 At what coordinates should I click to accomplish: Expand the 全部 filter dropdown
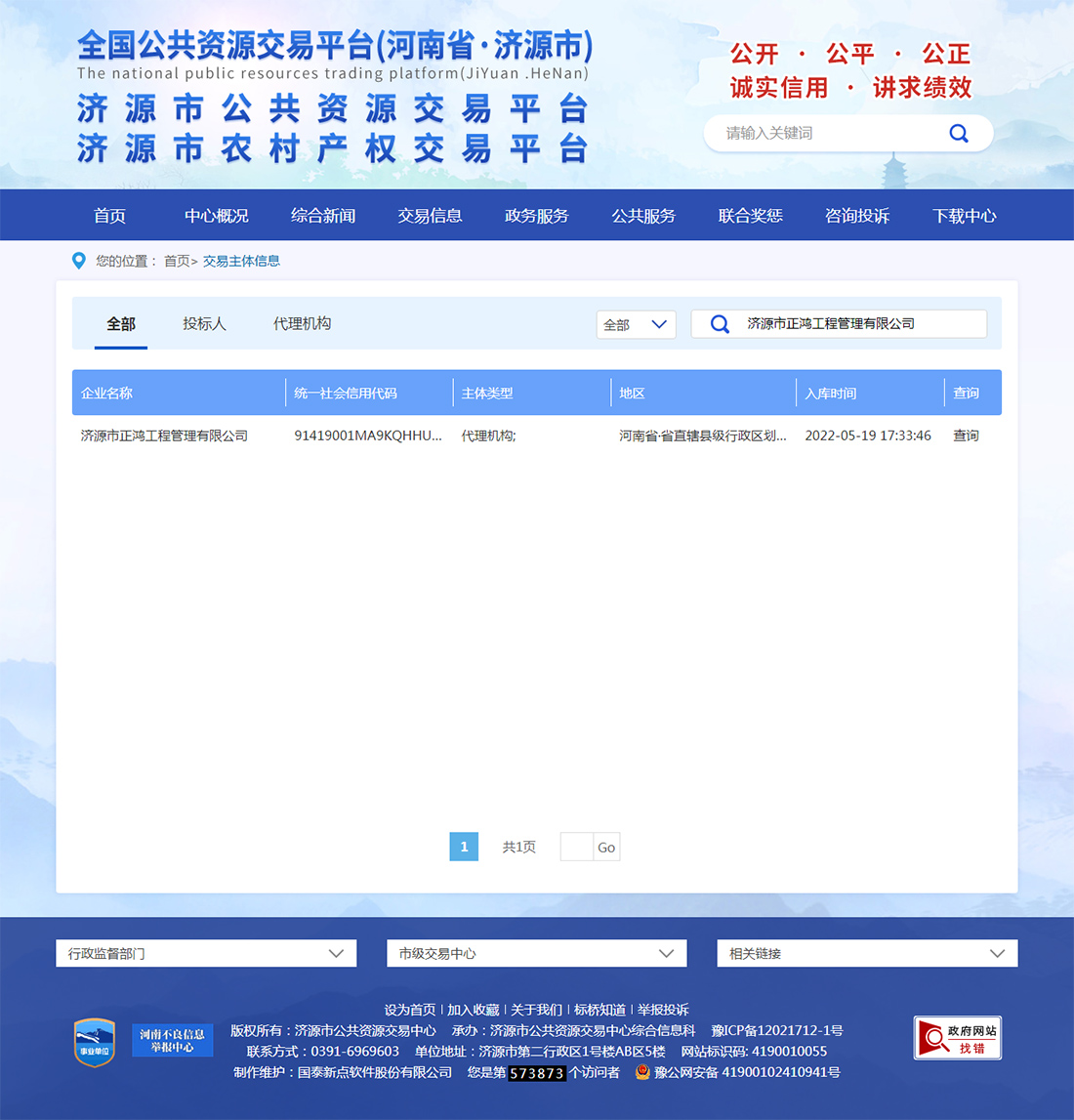click(636, 324)
